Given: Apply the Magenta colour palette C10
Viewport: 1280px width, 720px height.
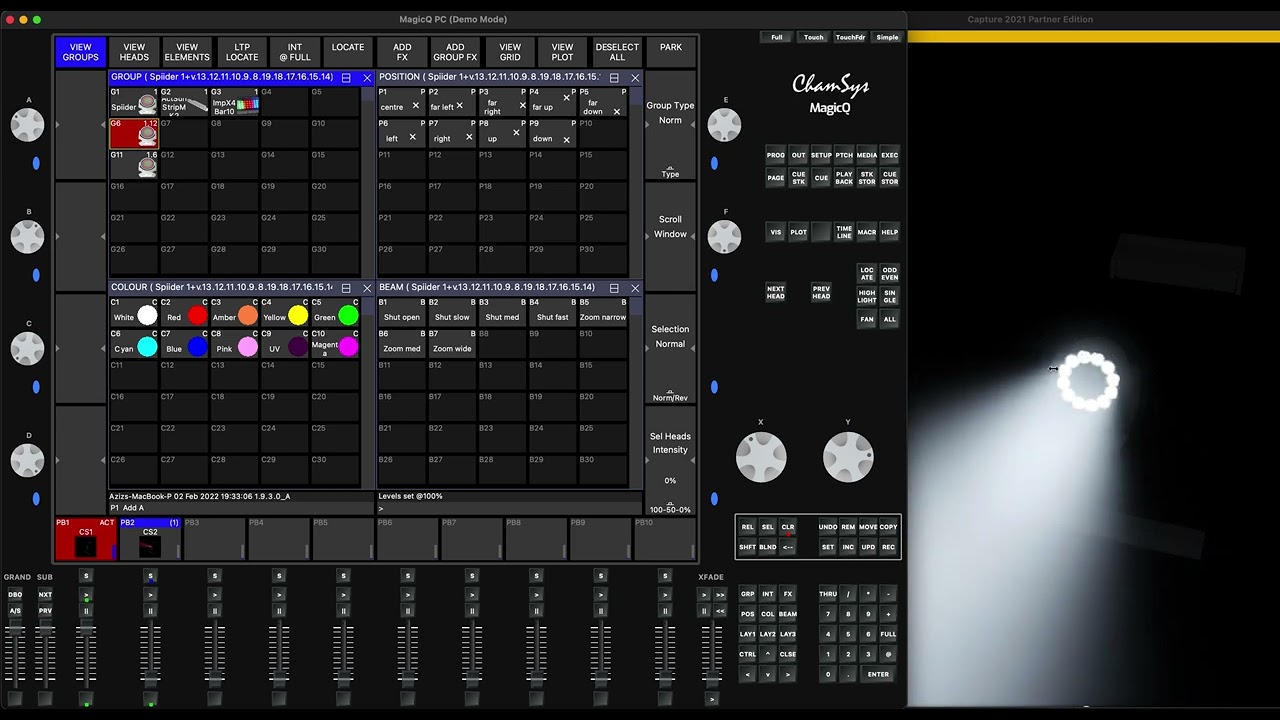Looking at the screenshot, I should pyautogui.click(x=335, y=344).
